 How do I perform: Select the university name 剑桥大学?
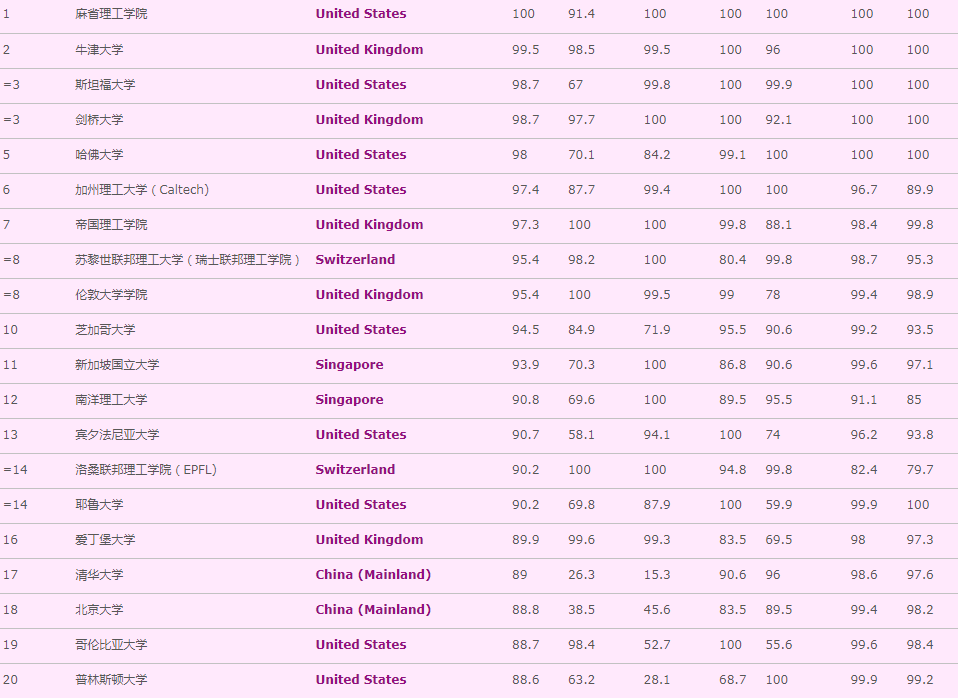(x=99, y=119)
